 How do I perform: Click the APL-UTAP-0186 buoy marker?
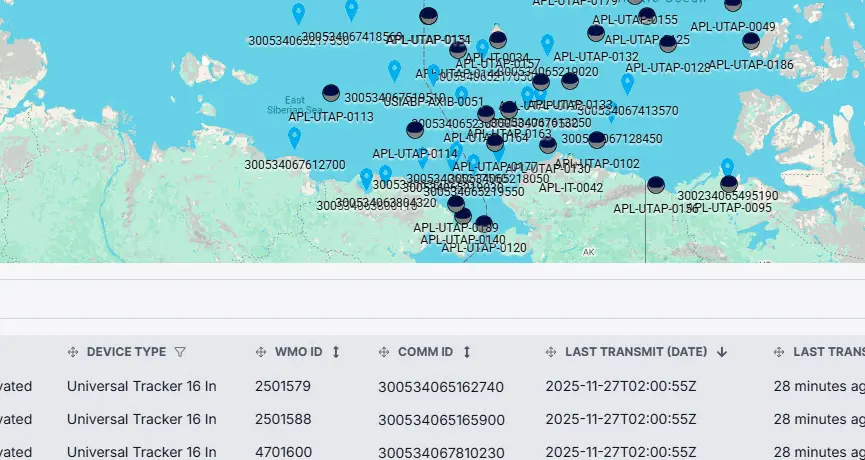[751, 41]
